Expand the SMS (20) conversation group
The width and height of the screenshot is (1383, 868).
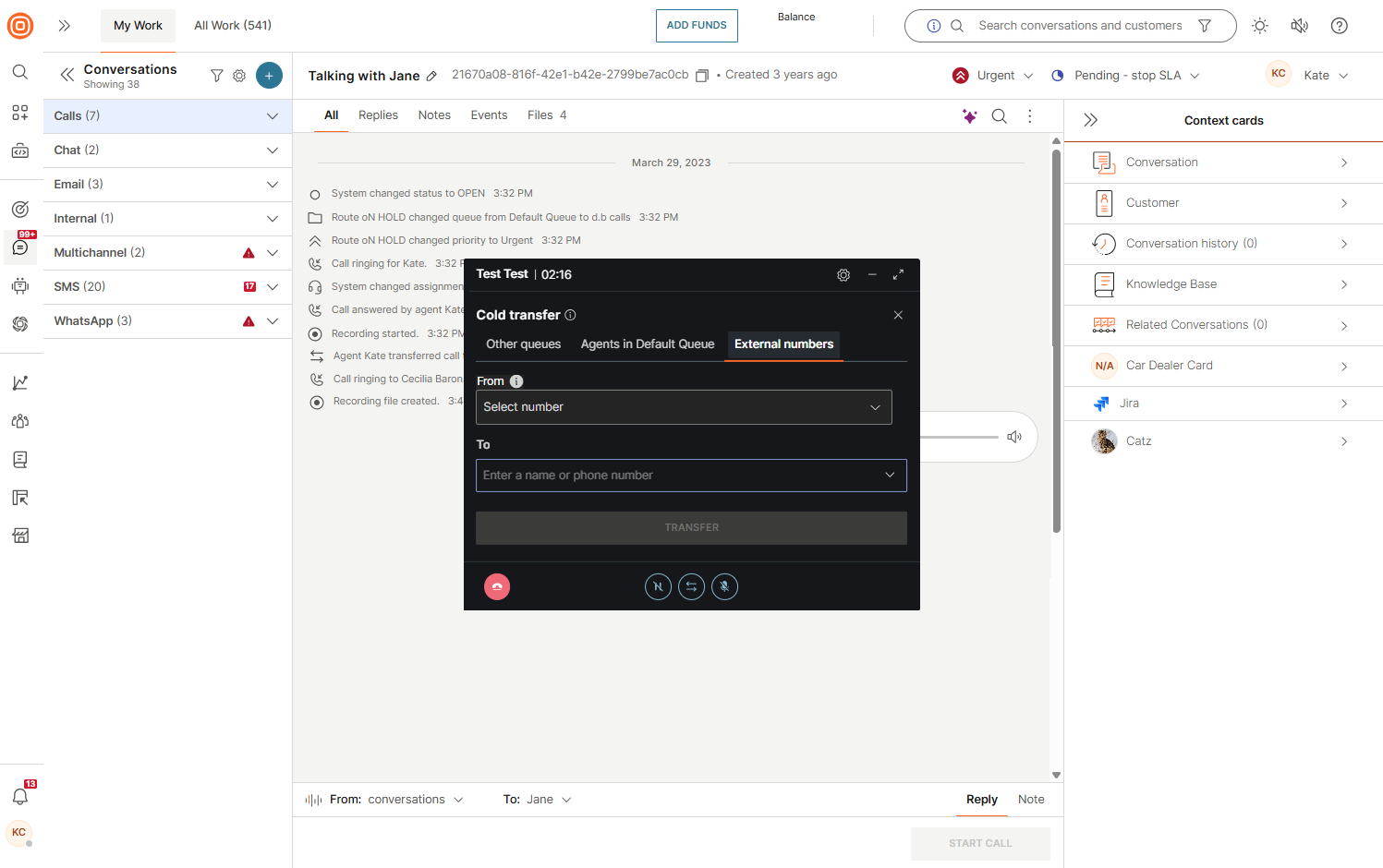(x=272, y=286)
